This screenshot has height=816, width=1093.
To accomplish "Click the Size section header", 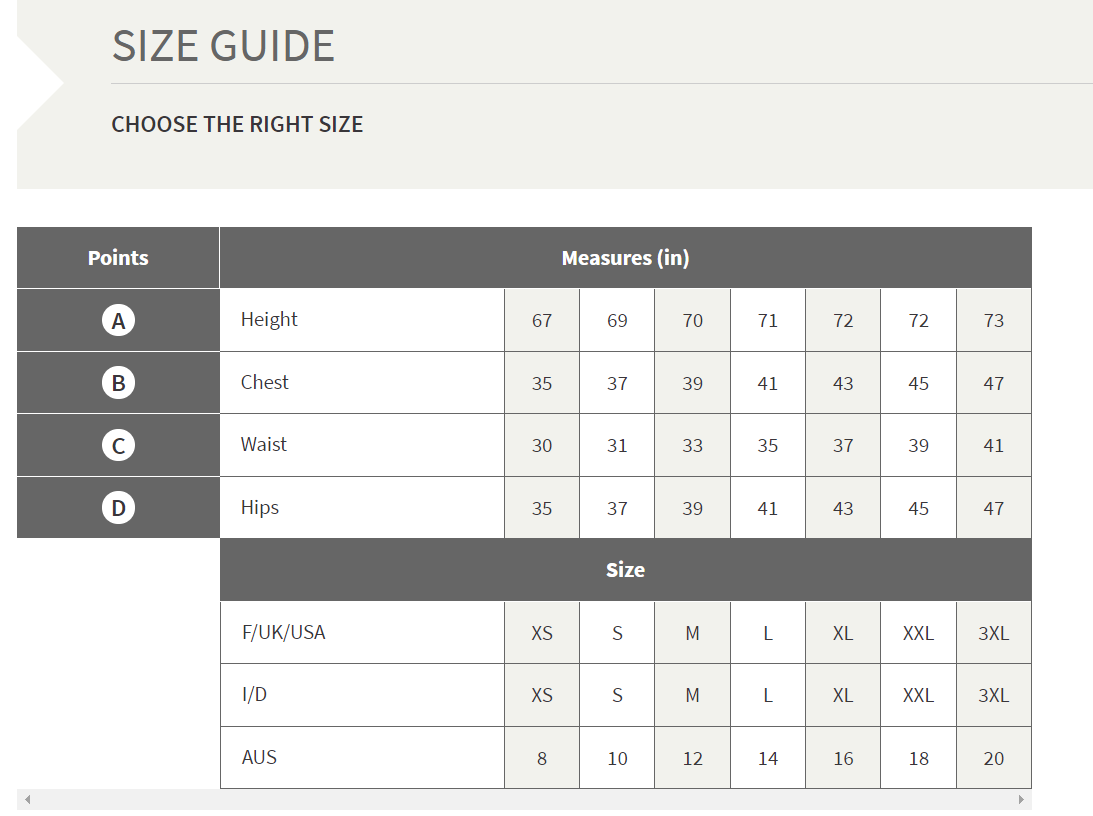I will (x=625, y=570).
